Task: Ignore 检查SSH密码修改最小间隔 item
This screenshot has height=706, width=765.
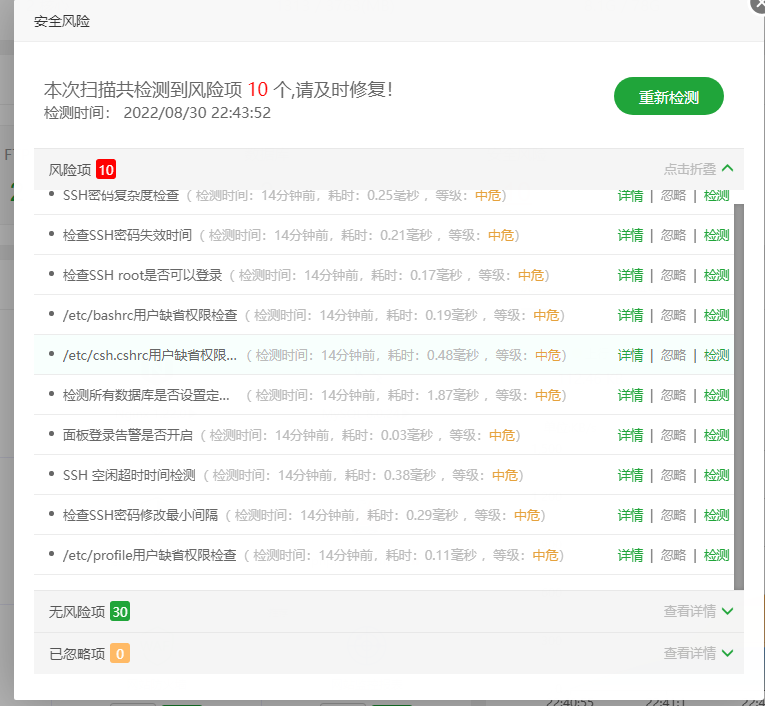Action: 673,515
